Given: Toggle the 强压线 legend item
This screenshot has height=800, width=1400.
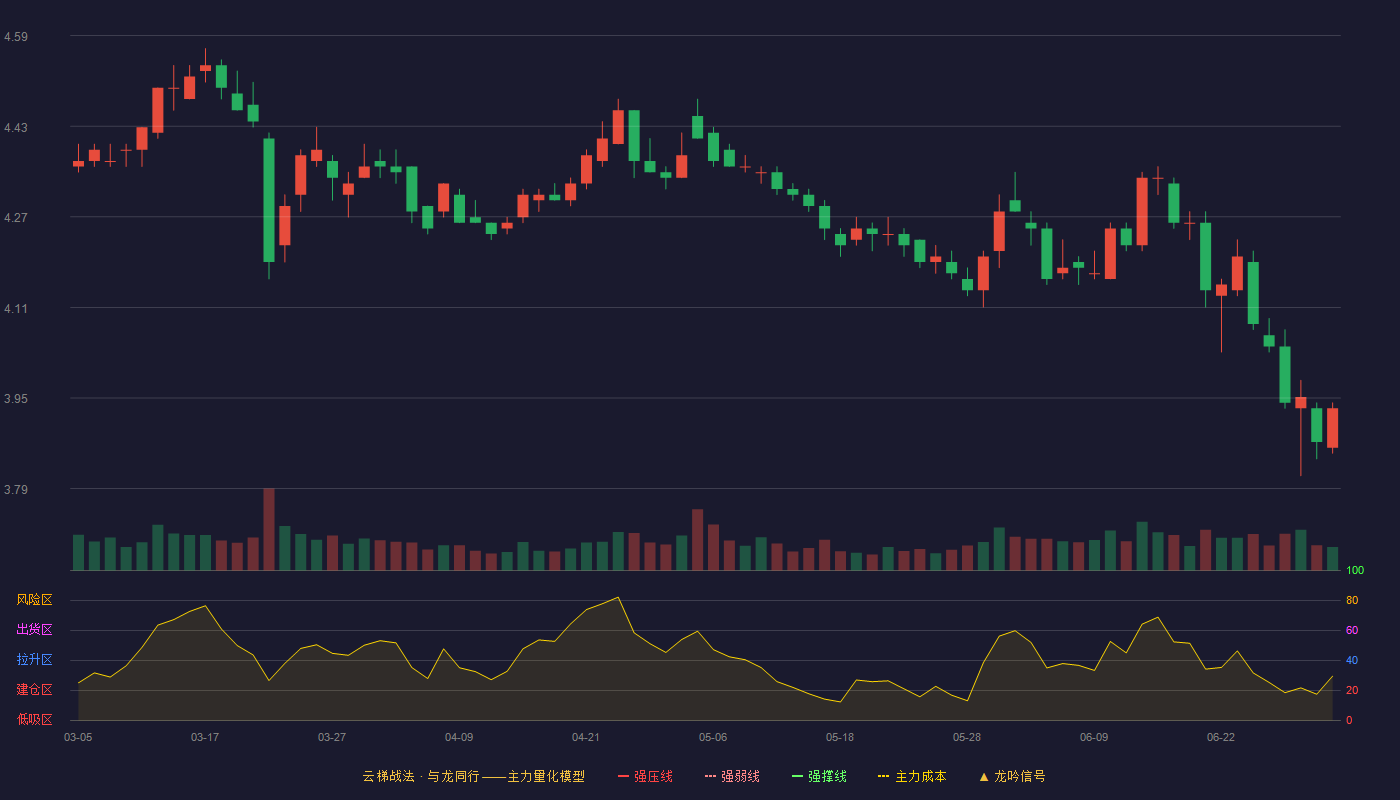Looking at the screenshot, I should pyautogui.click(x=645, y=776).
